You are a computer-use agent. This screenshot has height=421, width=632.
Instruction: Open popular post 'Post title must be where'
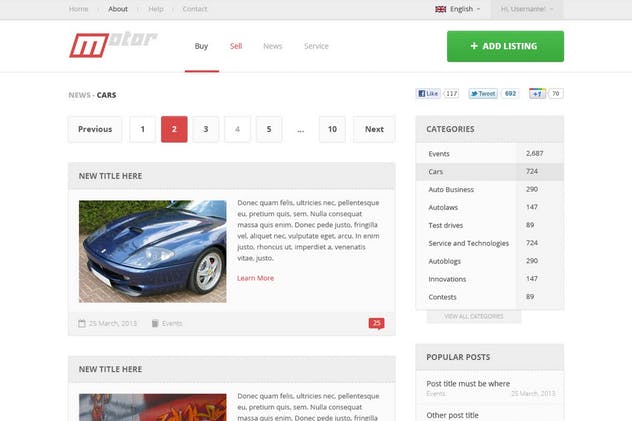coord(468,384)
